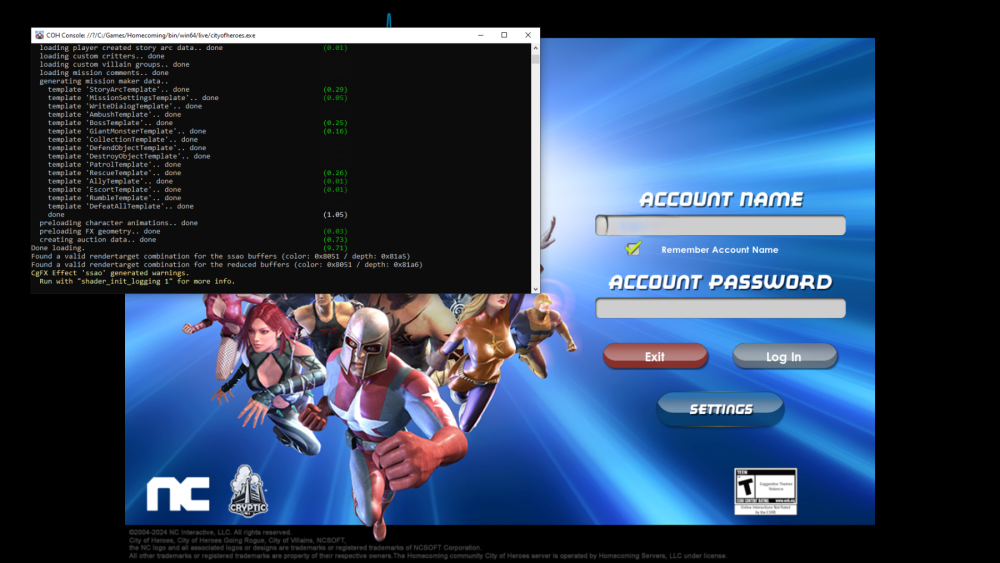Open the Settings menu button
The height and width of the screenshot is (563, 1000).
(720, 409)
